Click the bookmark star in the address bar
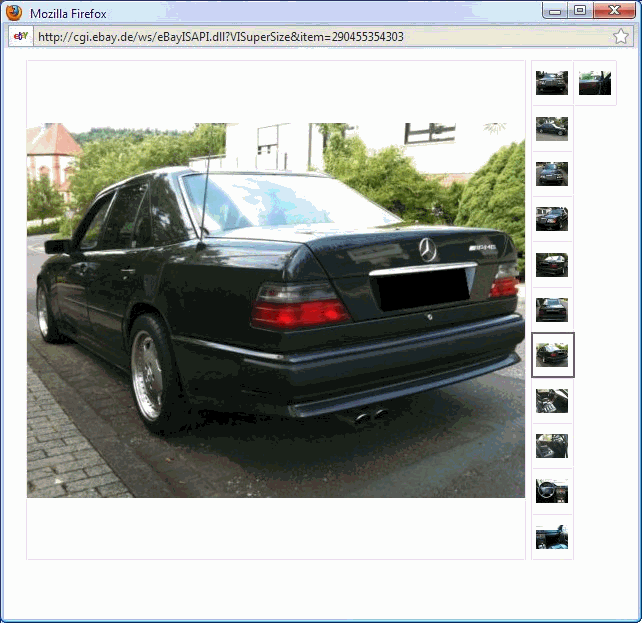The height and width of the screenshot is (623, 642). (x=620, y=37)
